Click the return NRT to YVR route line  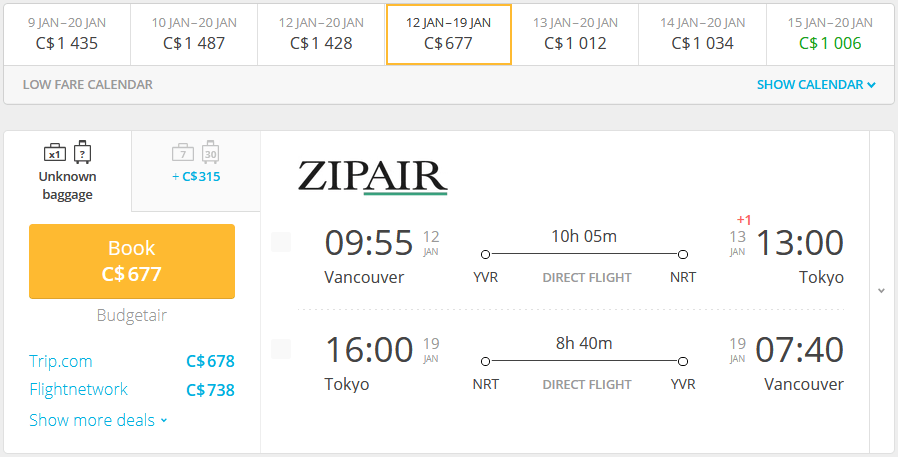[584, 361]
